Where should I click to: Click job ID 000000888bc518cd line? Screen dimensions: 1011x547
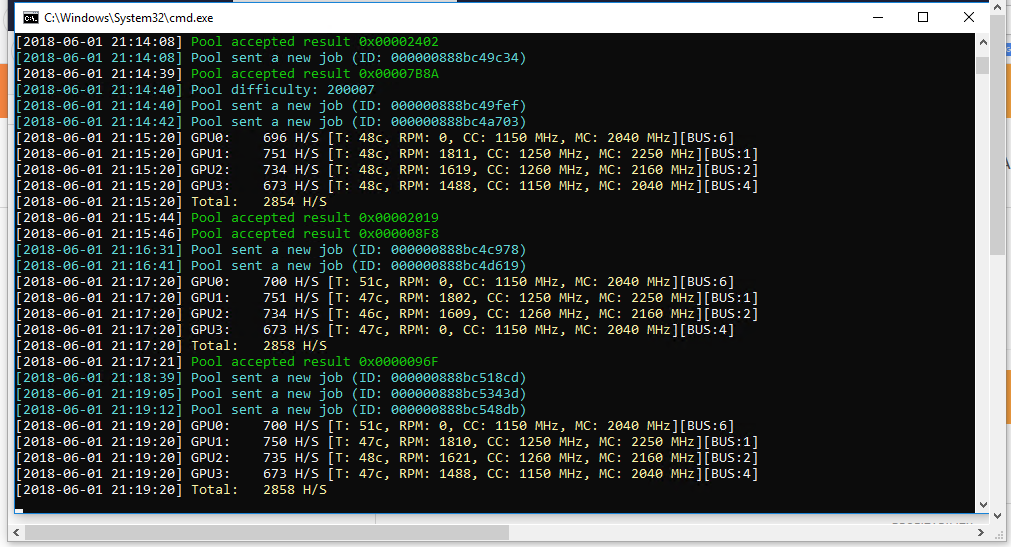pyautogui.click(x=271, y=377)
